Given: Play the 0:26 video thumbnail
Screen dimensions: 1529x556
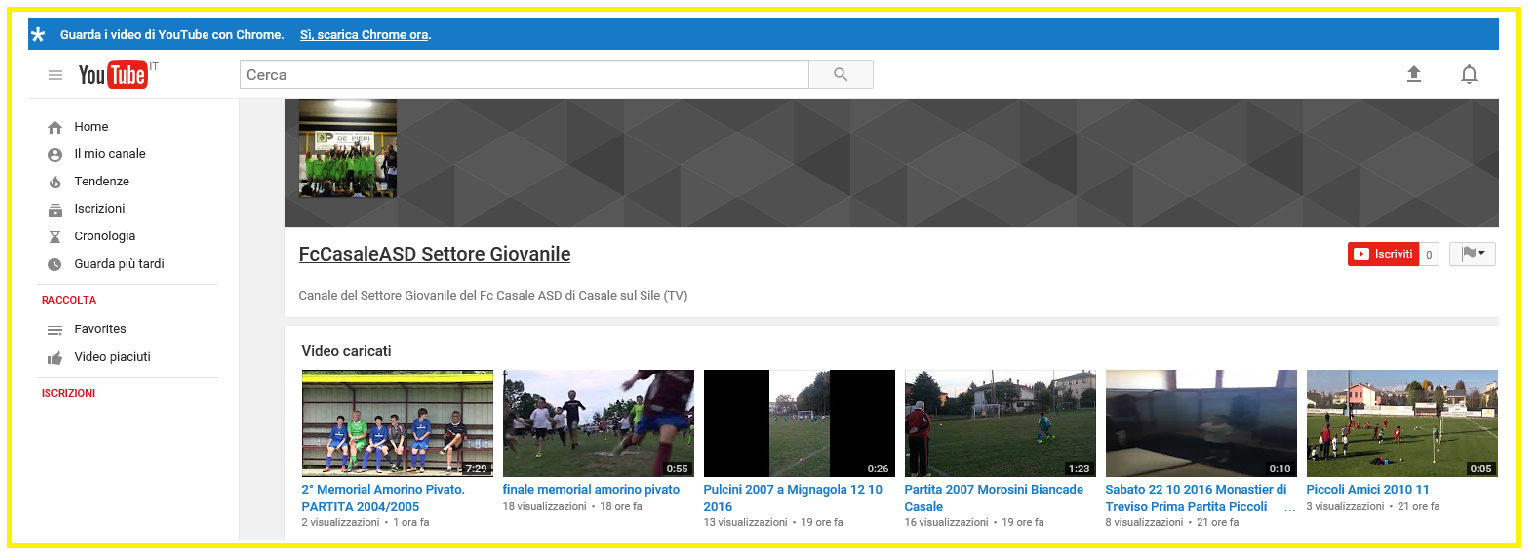Looking at the screenshot, I should 799,423.
